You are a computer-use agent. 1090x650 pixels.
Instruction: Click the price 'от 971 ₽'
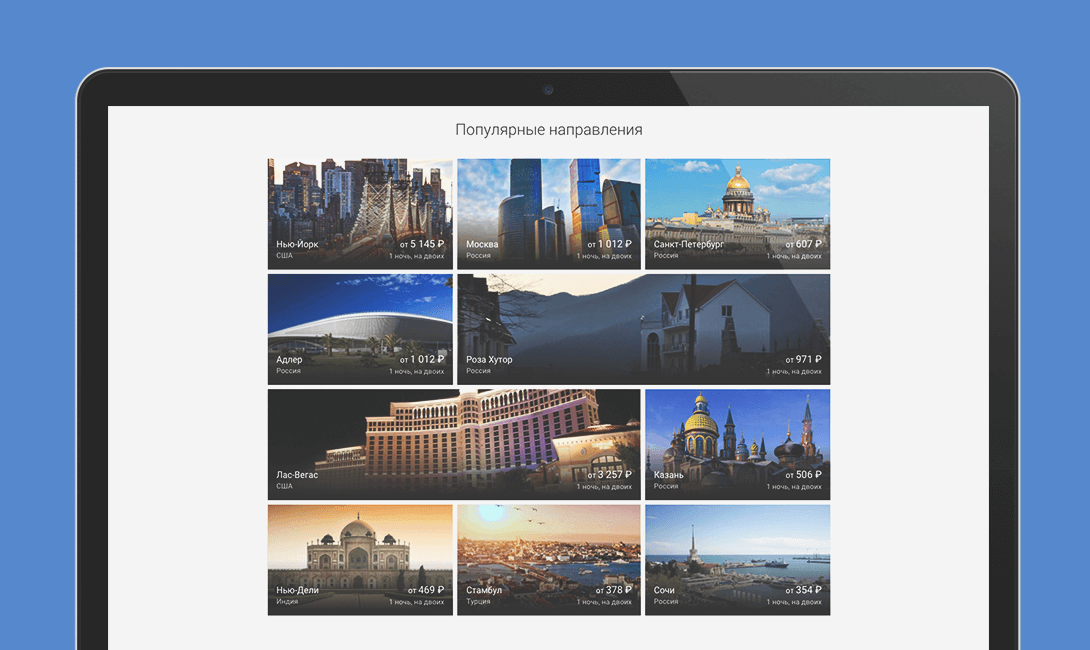click(x=804, y=359)
